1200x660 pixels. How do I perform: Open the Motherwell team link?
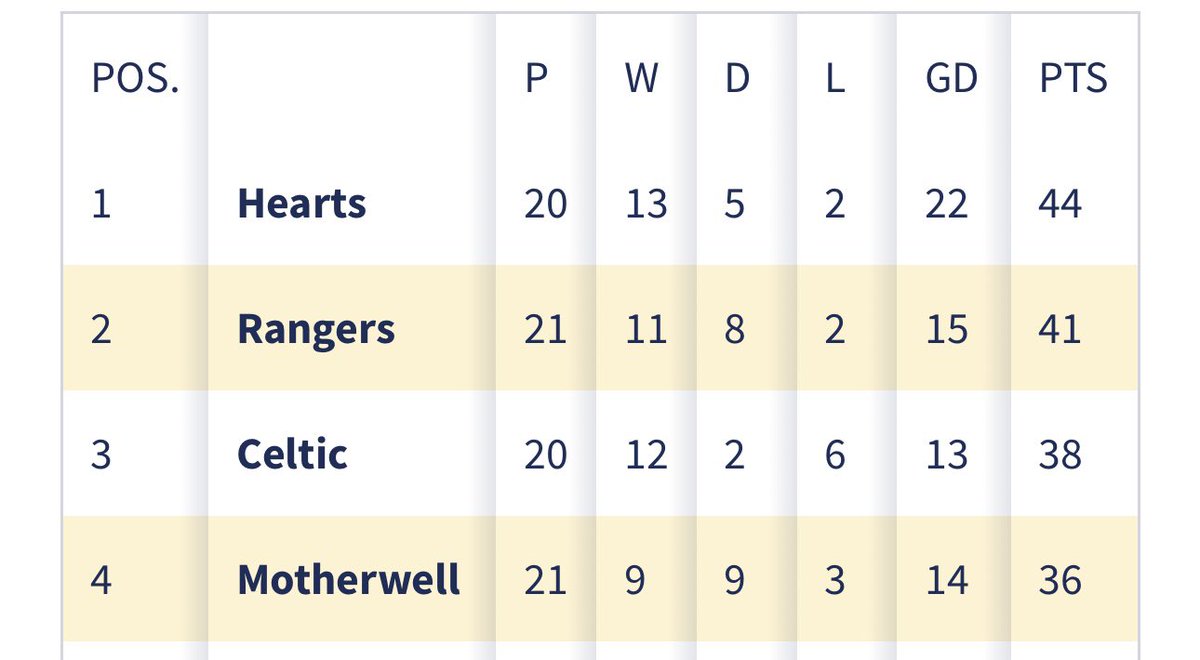(349, 580)
